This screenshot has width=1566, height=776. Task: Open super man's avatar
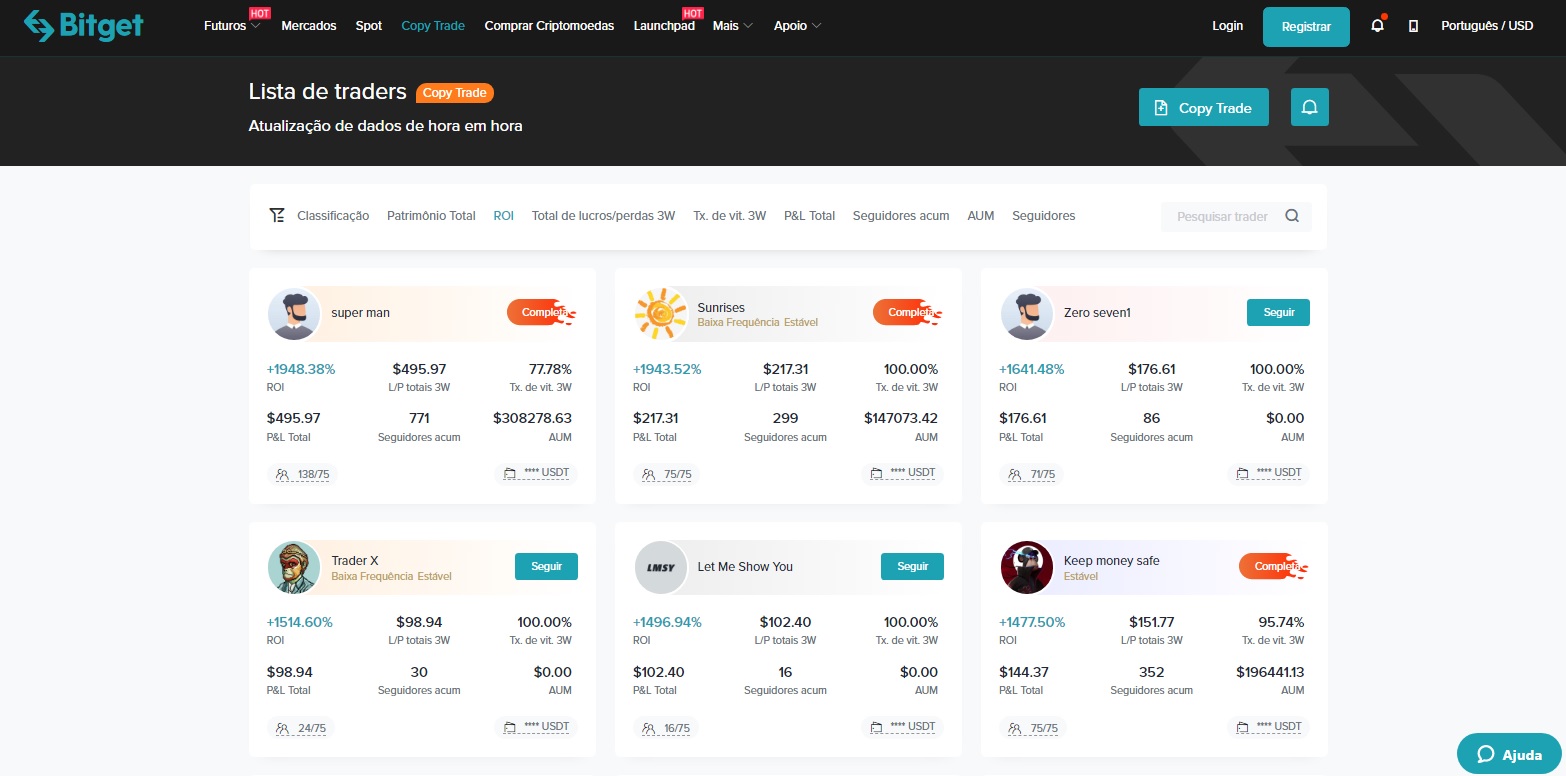tap(294, 313)
